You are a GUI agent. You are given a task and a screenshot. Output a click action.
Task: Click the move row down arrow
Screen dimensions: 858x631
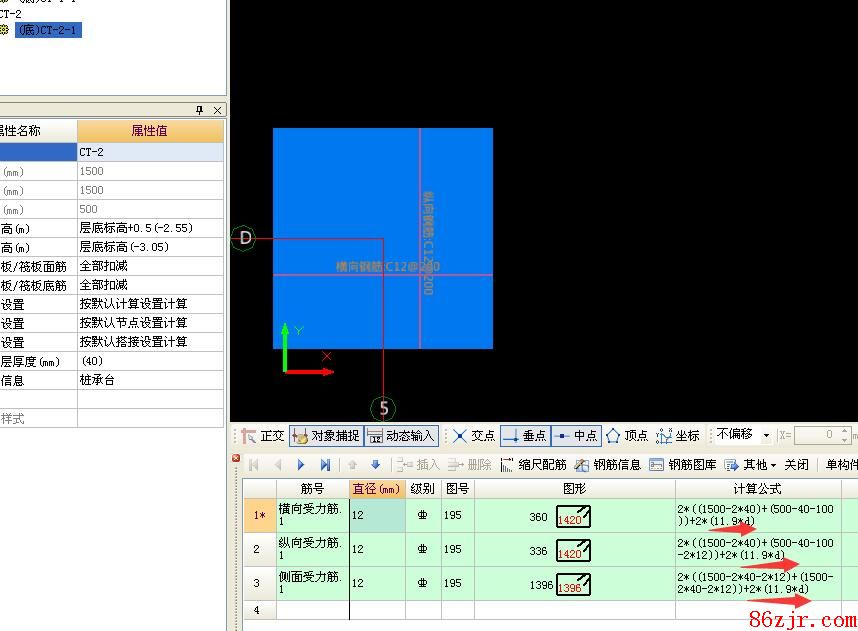[x=376, y=465]
